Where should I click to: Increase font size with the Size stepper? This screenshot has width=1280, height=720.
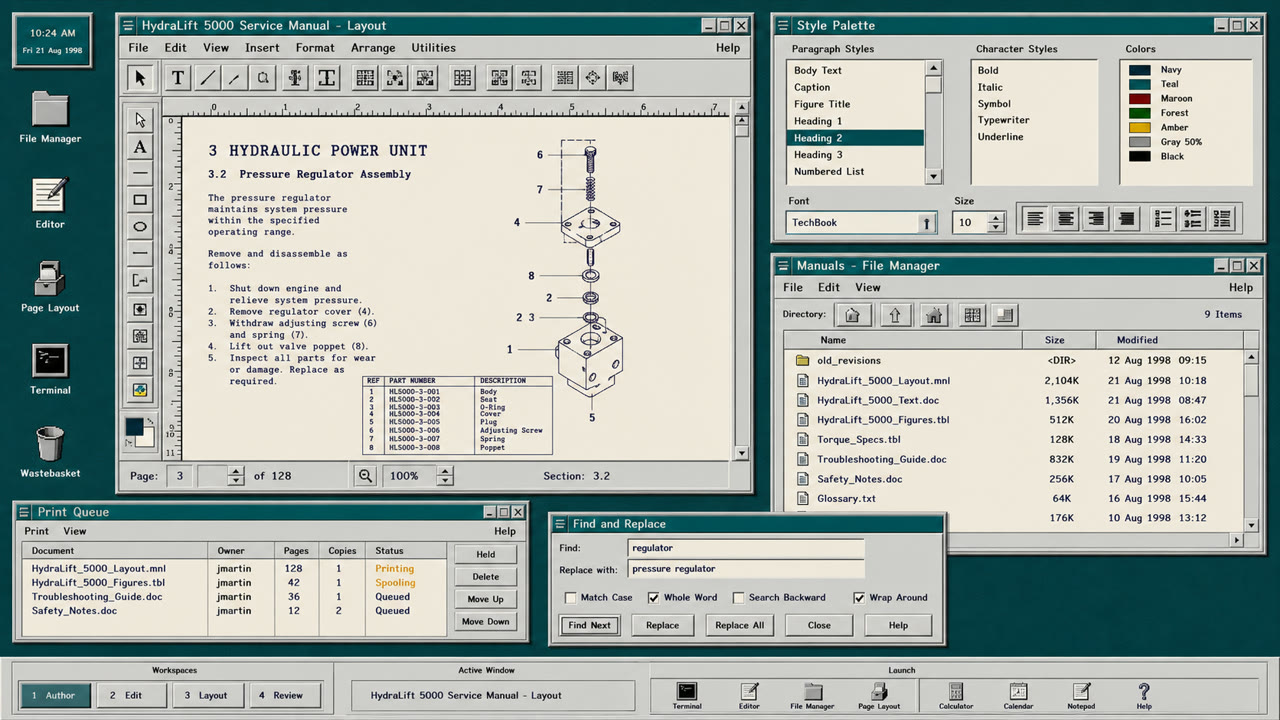(x=995, y=218)
